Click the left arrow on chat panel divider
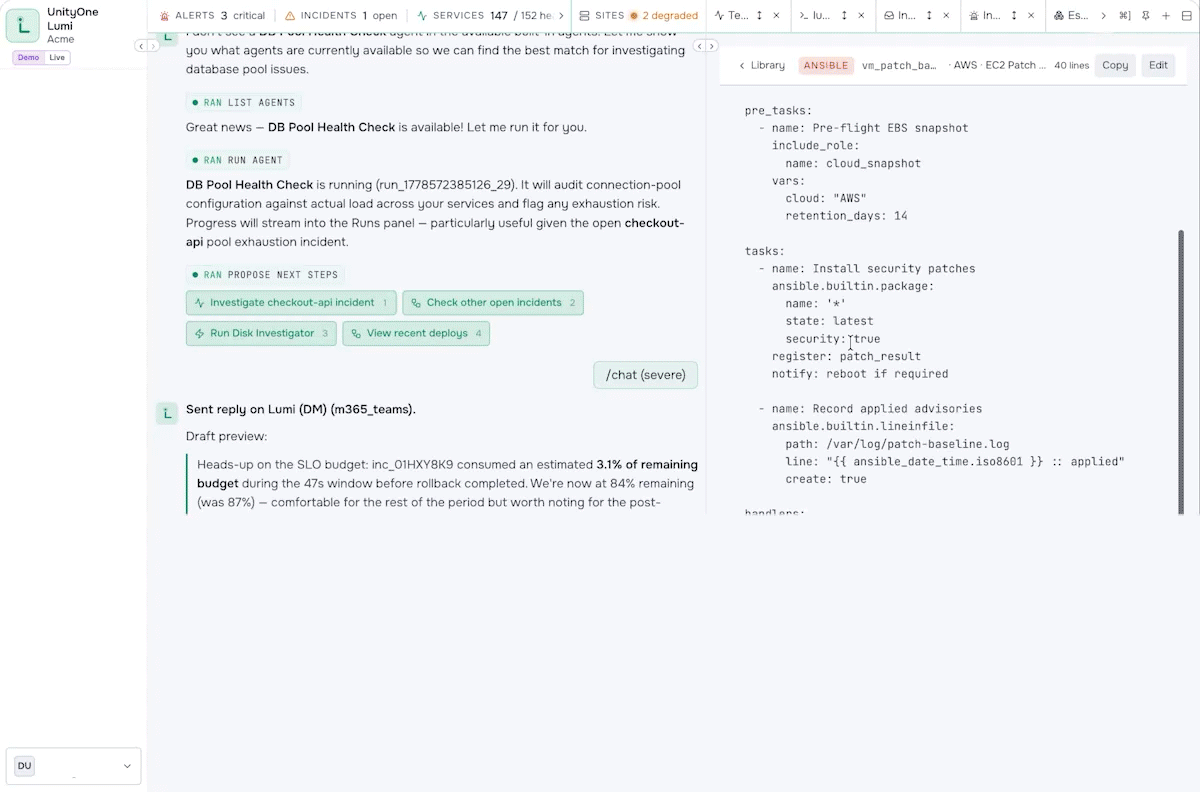The image size is (1200, 792). [x=700, y=46]
